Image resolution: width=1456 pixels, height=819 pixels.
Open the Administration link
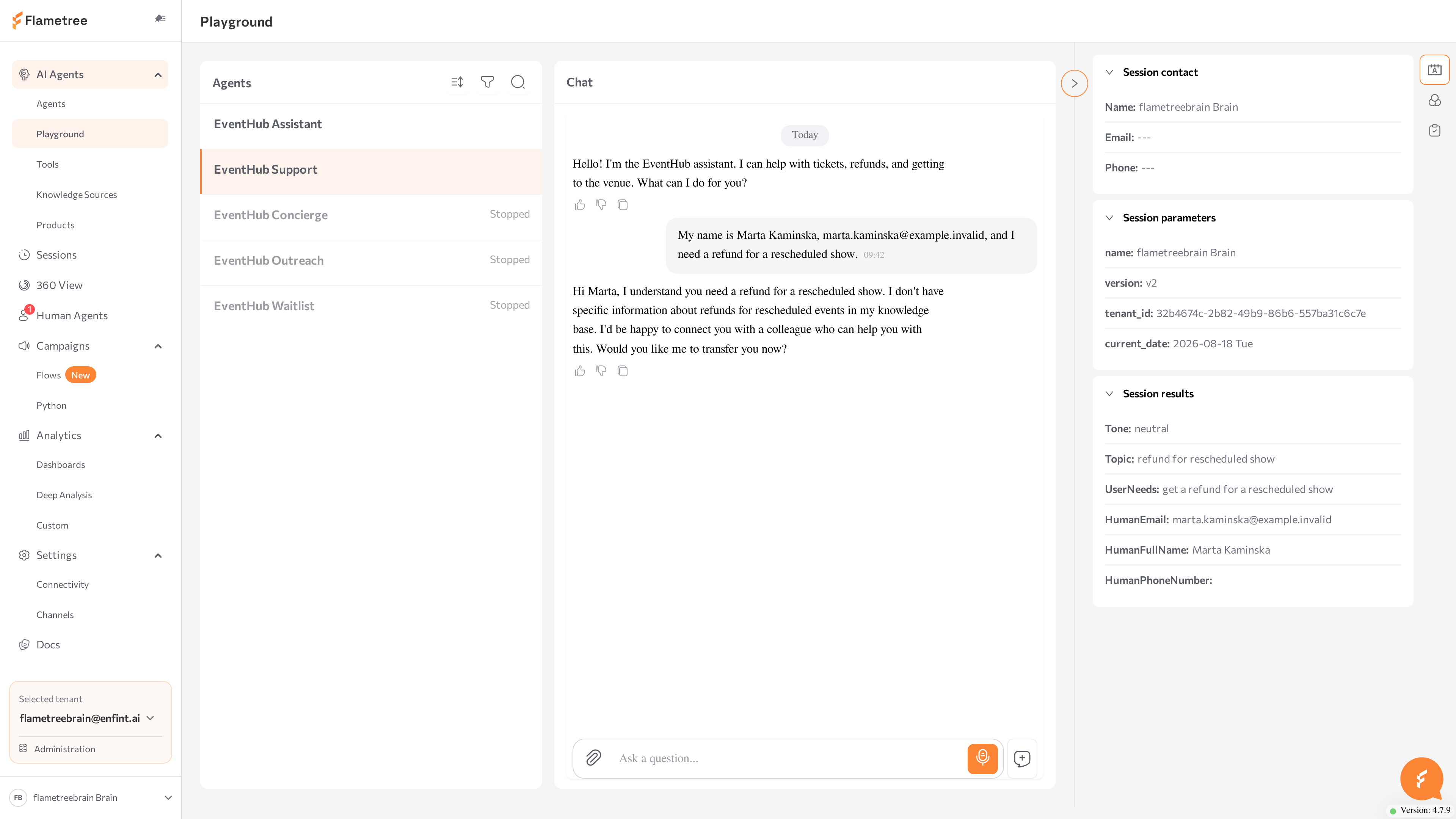64,749
